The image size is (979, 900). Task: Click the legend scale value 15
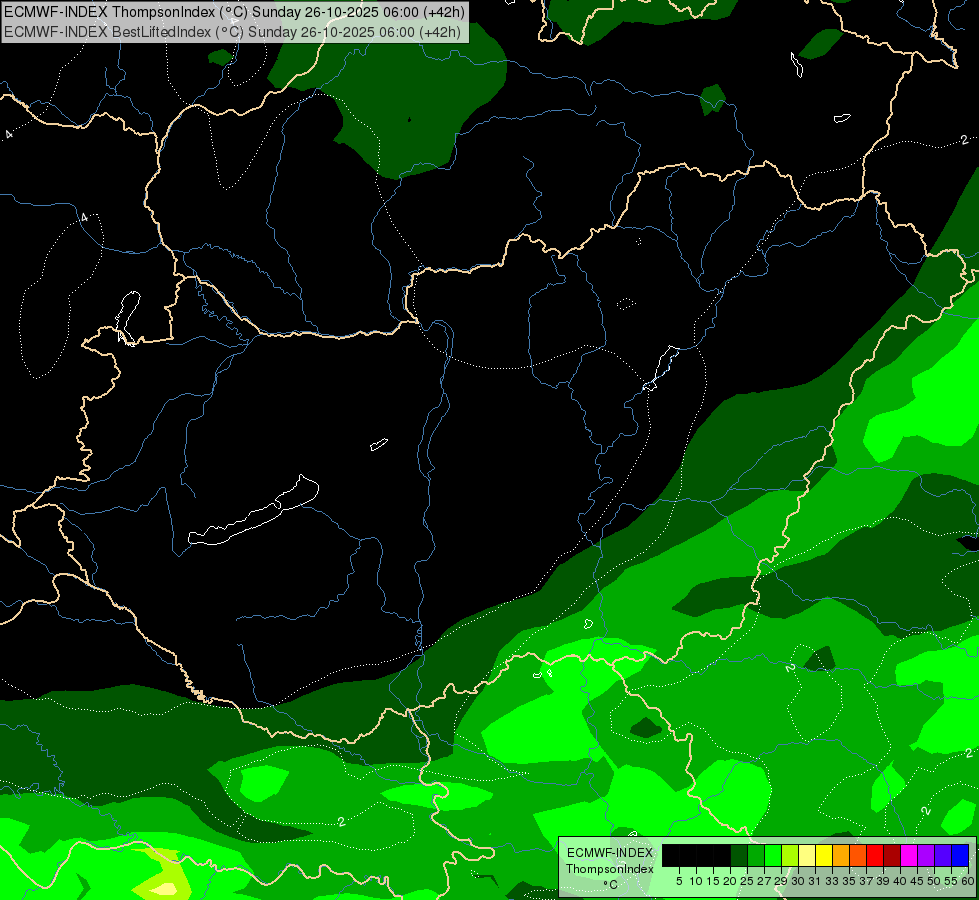(x=714, y=881)
